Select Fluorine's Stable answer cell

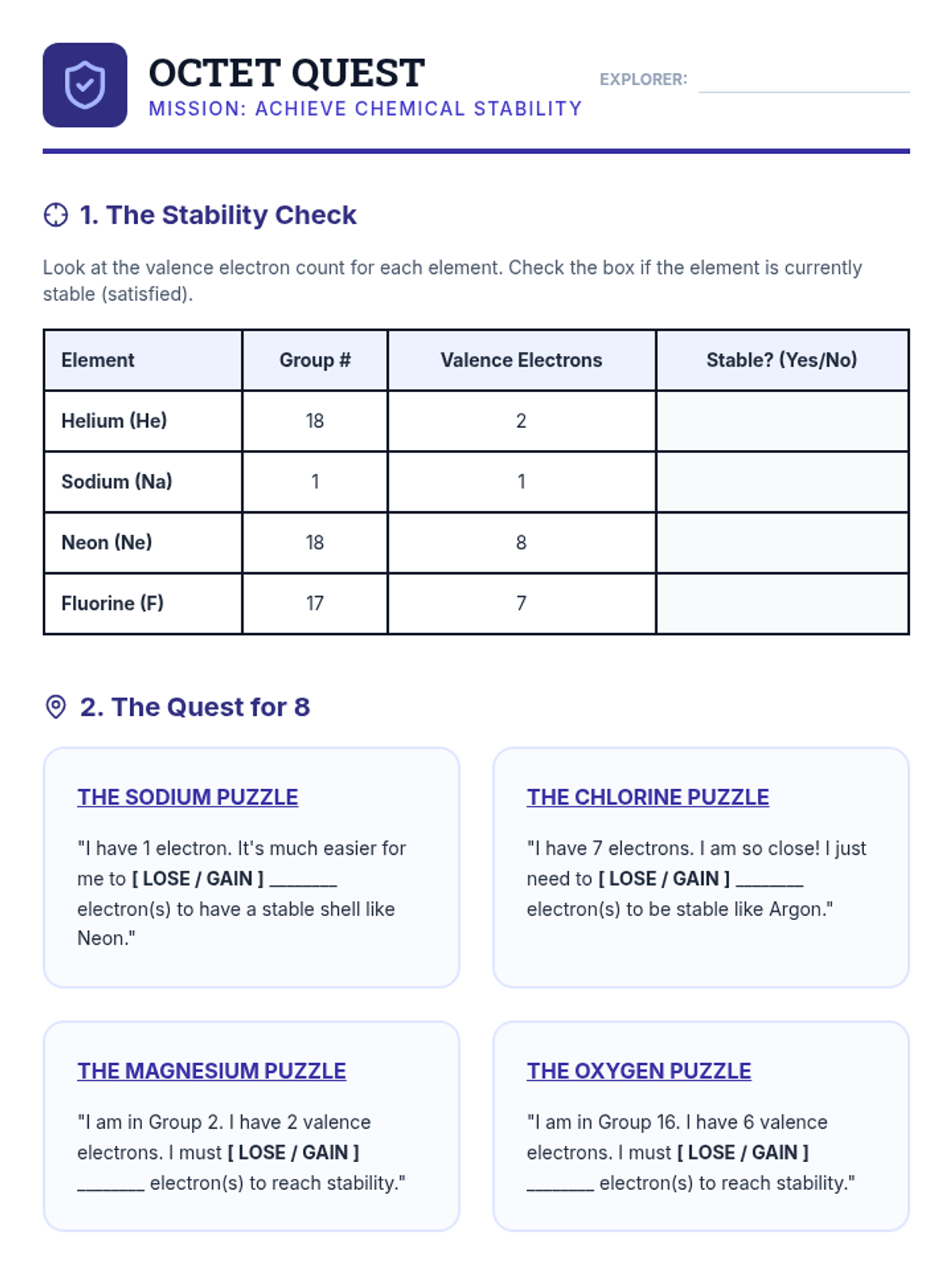tap(781, 603)
